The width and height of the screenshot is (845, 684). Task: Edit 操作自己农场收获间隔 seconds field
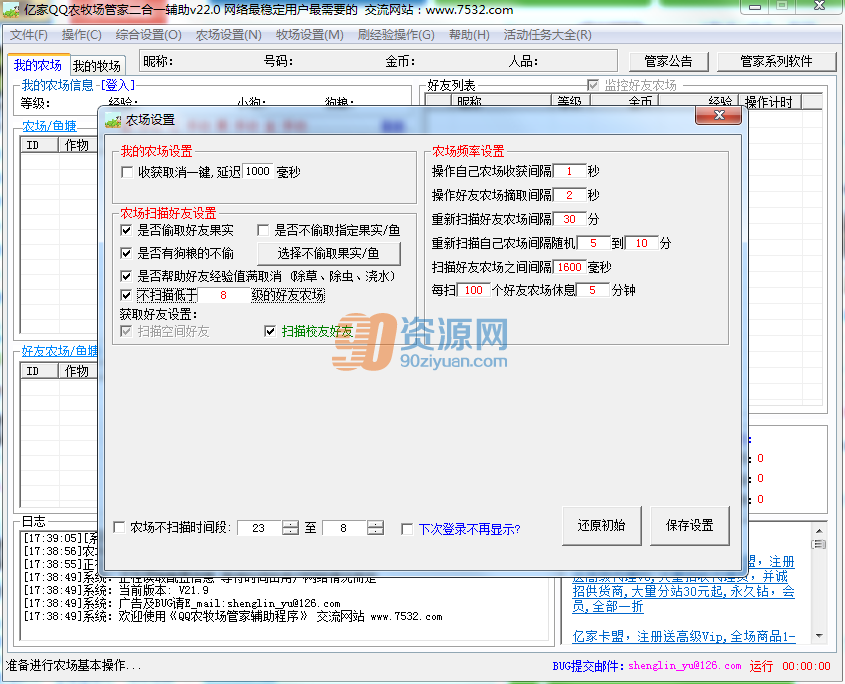(x=569, y=171)
